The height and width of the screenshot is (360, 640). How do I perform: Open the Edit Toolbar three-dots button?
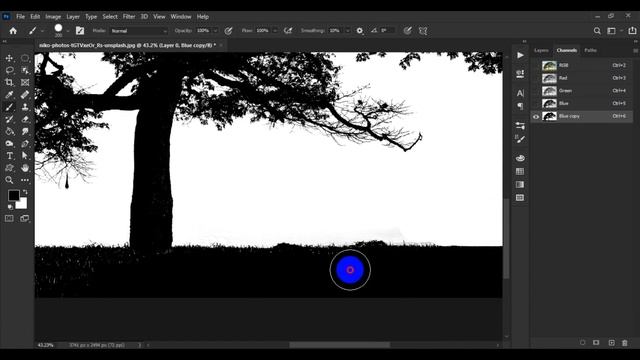[x=25, y=180]
